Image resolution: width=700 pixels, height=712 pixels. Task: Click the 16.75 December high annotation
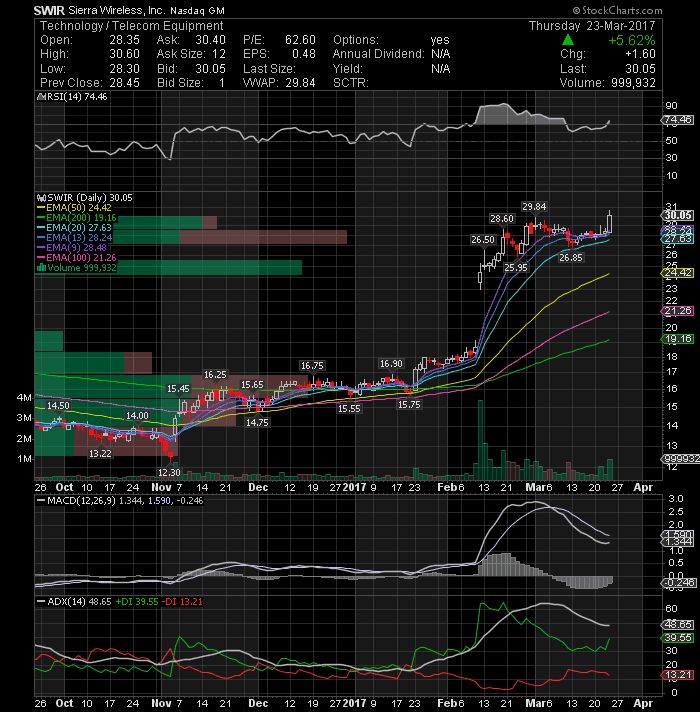coord(312,366)
